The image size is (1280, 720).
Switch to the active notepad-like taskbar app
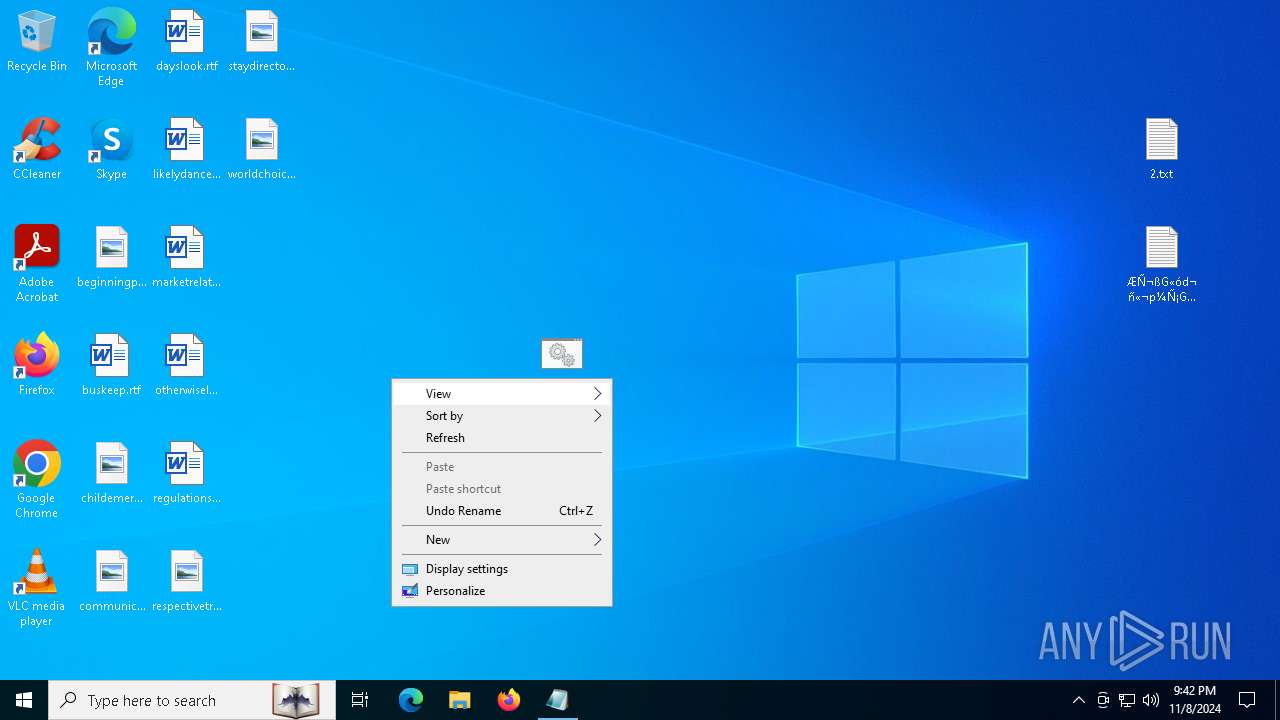pyautogui.click(x=558, y=700)
